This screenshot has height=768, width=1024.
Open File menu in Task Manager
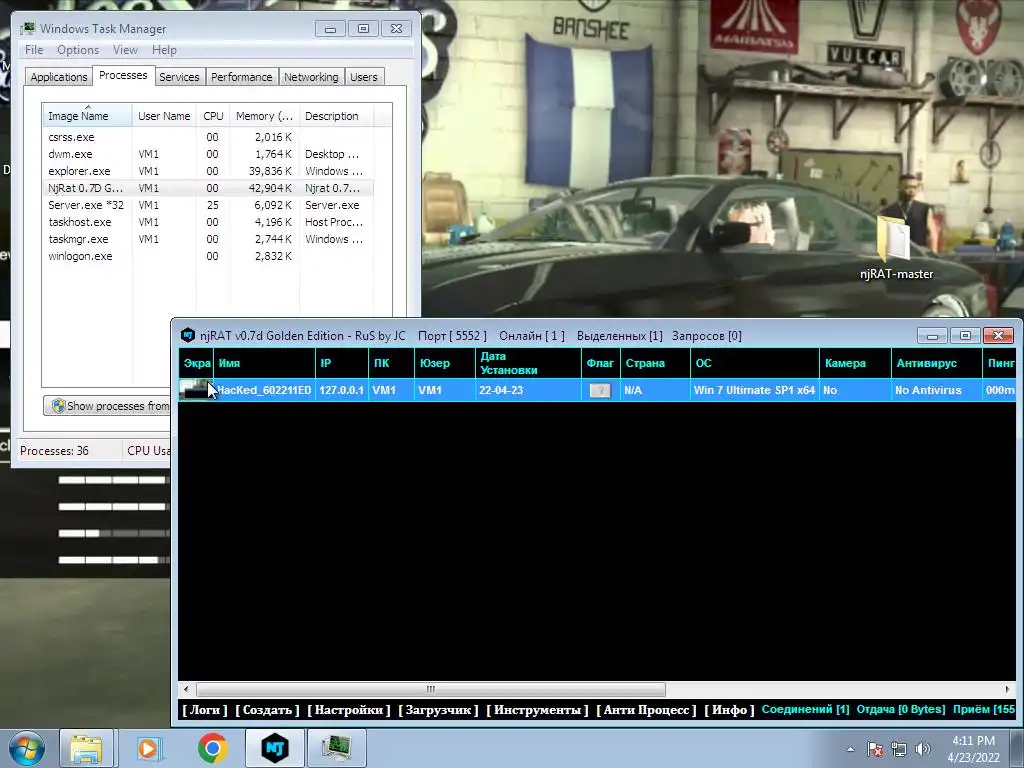(x=34, y=50)
